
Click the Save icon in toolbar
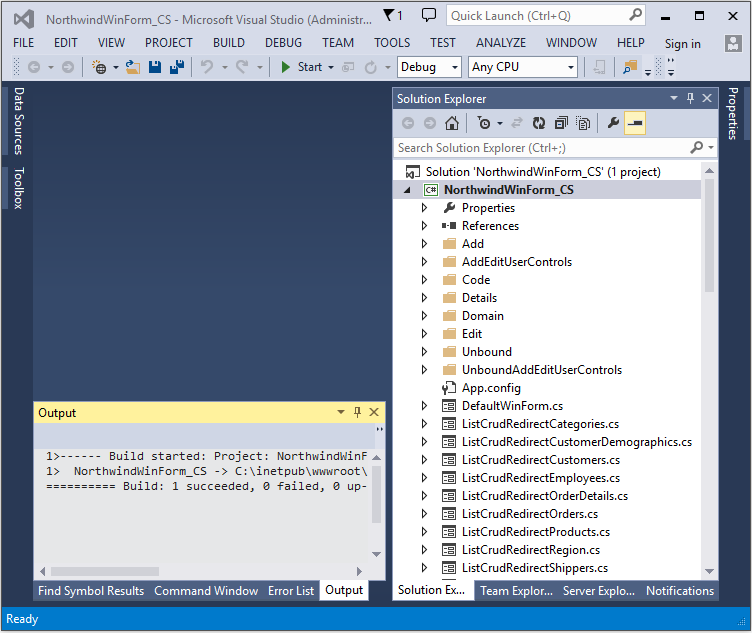point(155,67)
